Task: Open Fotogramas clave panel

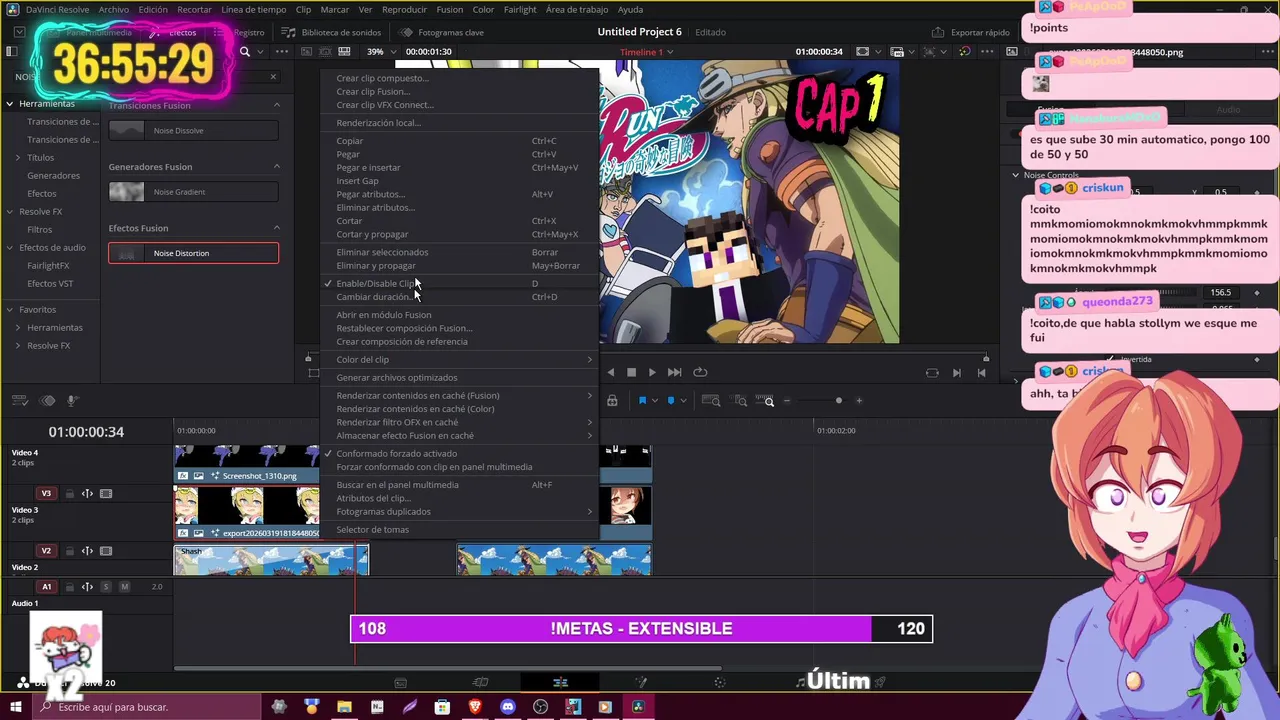Action: pyautogui.click(x=442, y=32)
